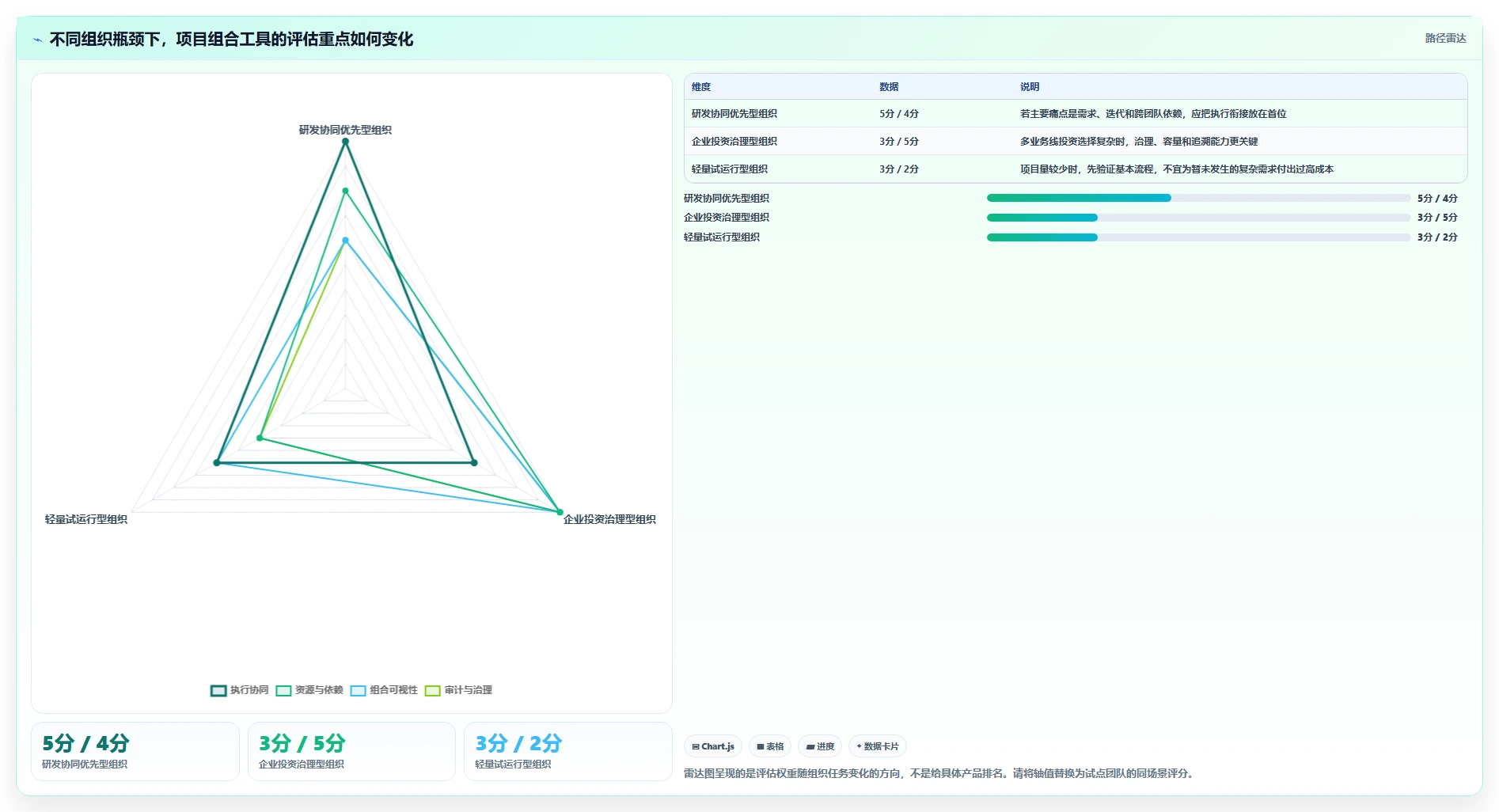This screenshot has width=1499, height=812.
Task: Click the radar axis label 研发协同优先型组织
Action: tap(345, 130)
